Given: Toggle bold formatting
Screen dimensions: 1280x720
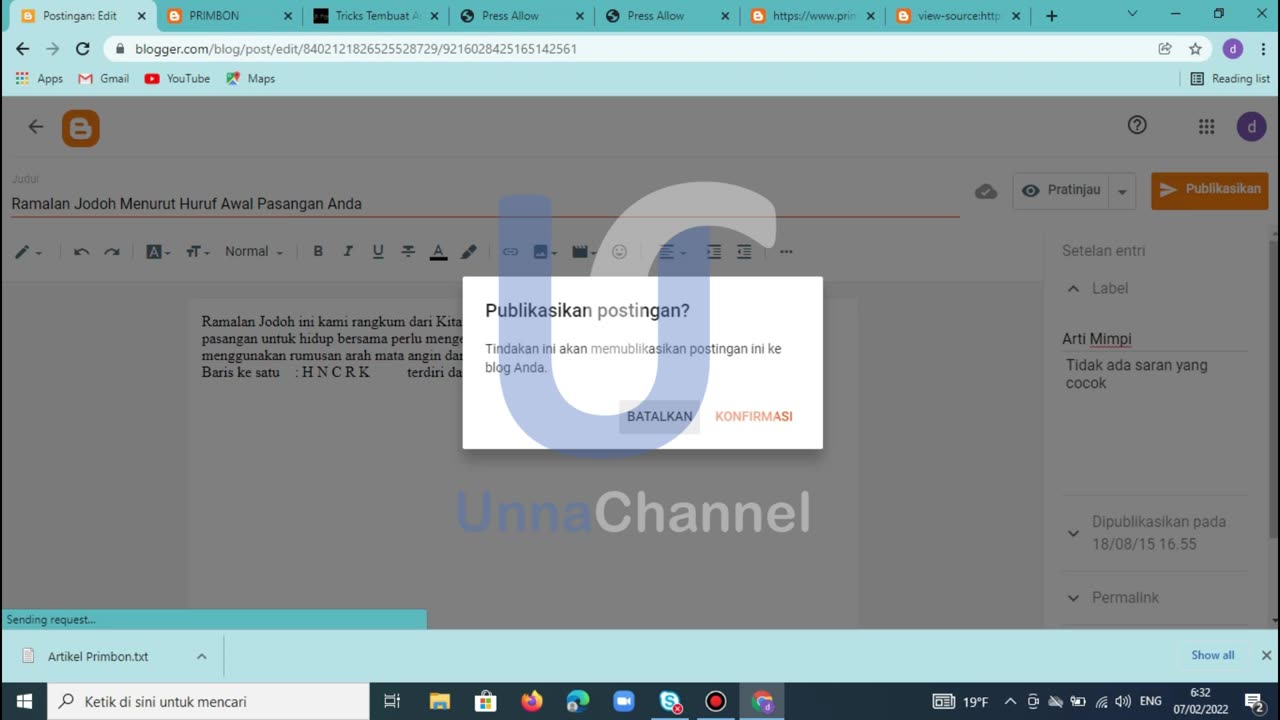Looking at the screenshot, I should tap(318, 252).
